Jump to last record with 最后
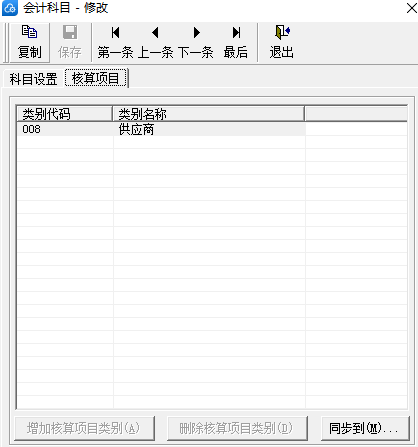This screenshot has width=418, height=447. (x=236, y=42)
